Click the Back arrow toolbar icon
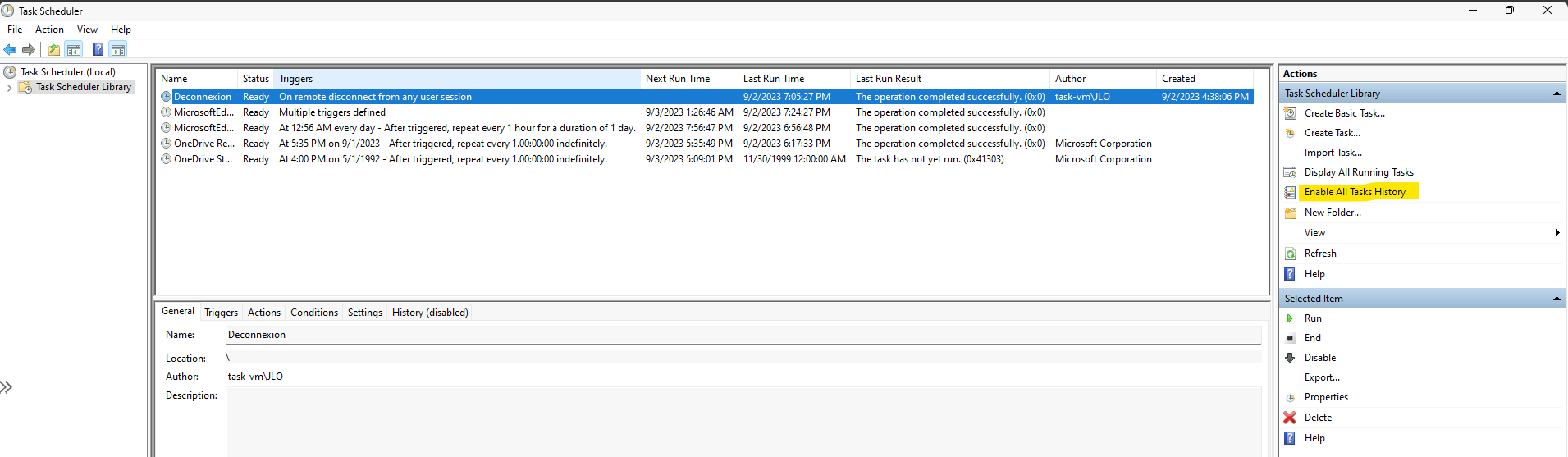Viewport: 1568px width, 457px height. click(10, 49)
